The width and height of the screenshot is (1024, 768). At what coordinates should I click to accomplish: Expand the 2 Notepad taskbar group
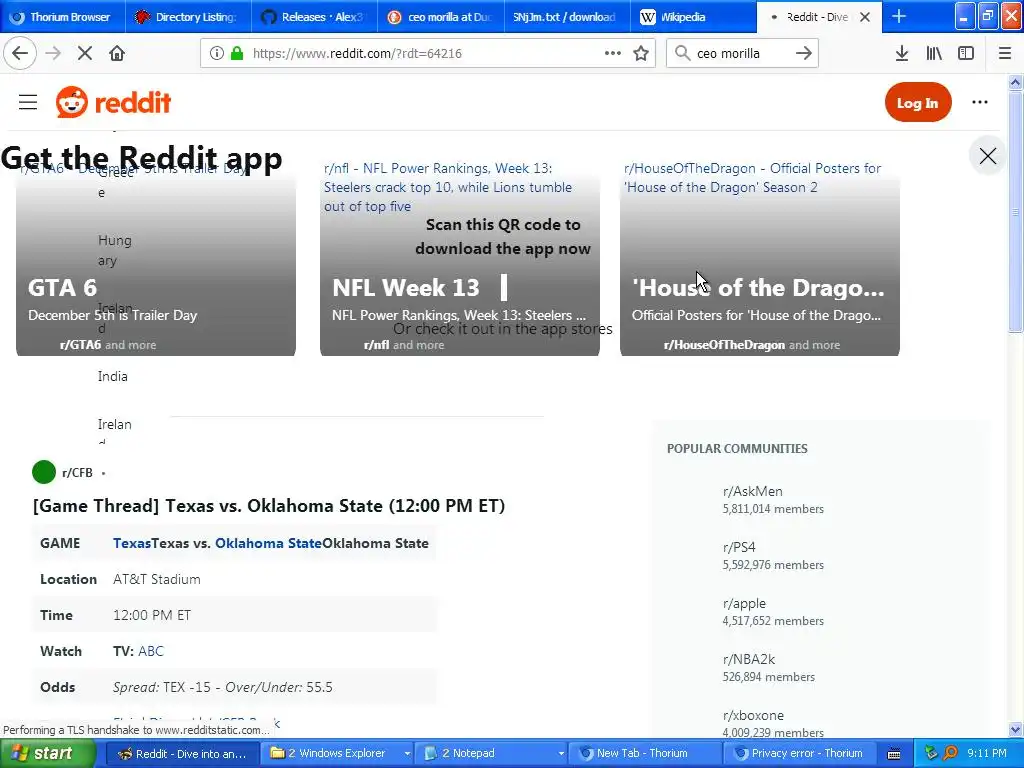[x=493, y=754]
